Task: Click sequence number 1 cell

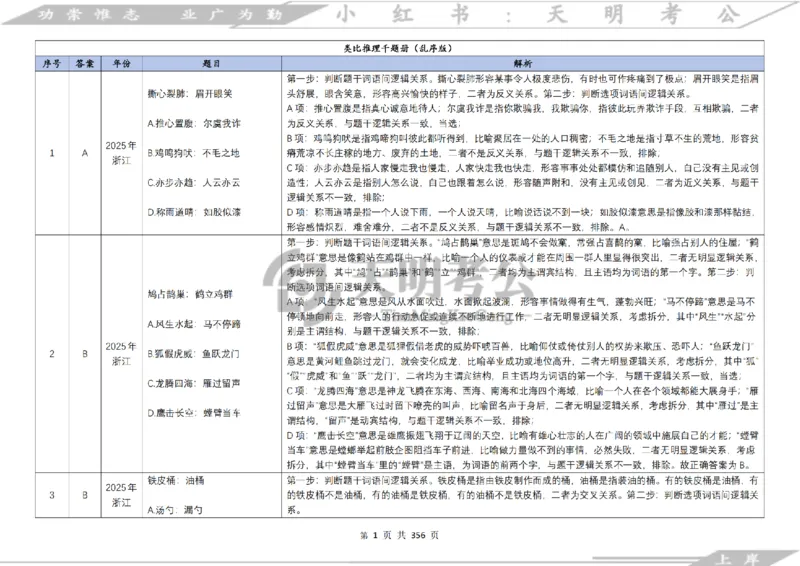Action: (52, 153)
